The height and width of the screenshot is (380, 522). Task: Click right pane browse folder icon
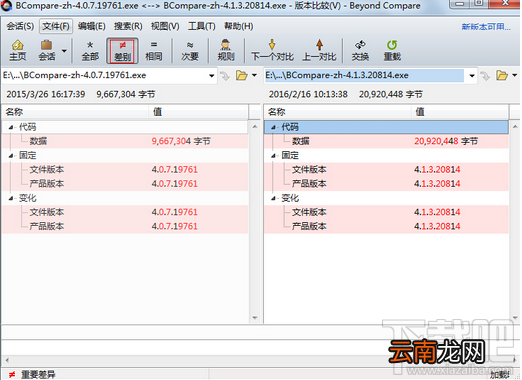pos(502,76)
